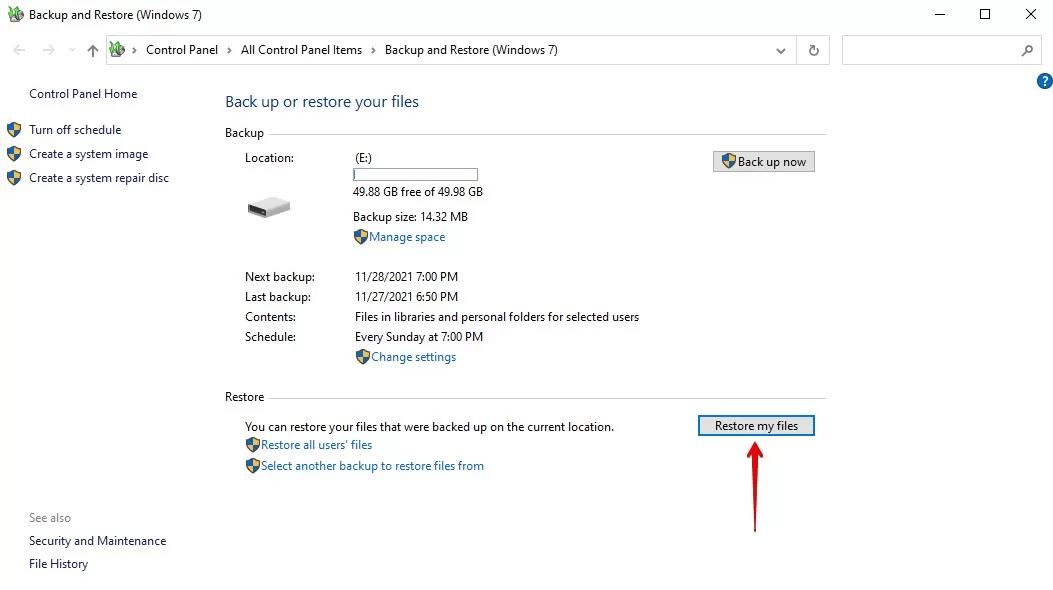
Task: Click the last backup date '11/27/2021 6:50 PM'
Action: pyautogui.click(x=406, y=297)
